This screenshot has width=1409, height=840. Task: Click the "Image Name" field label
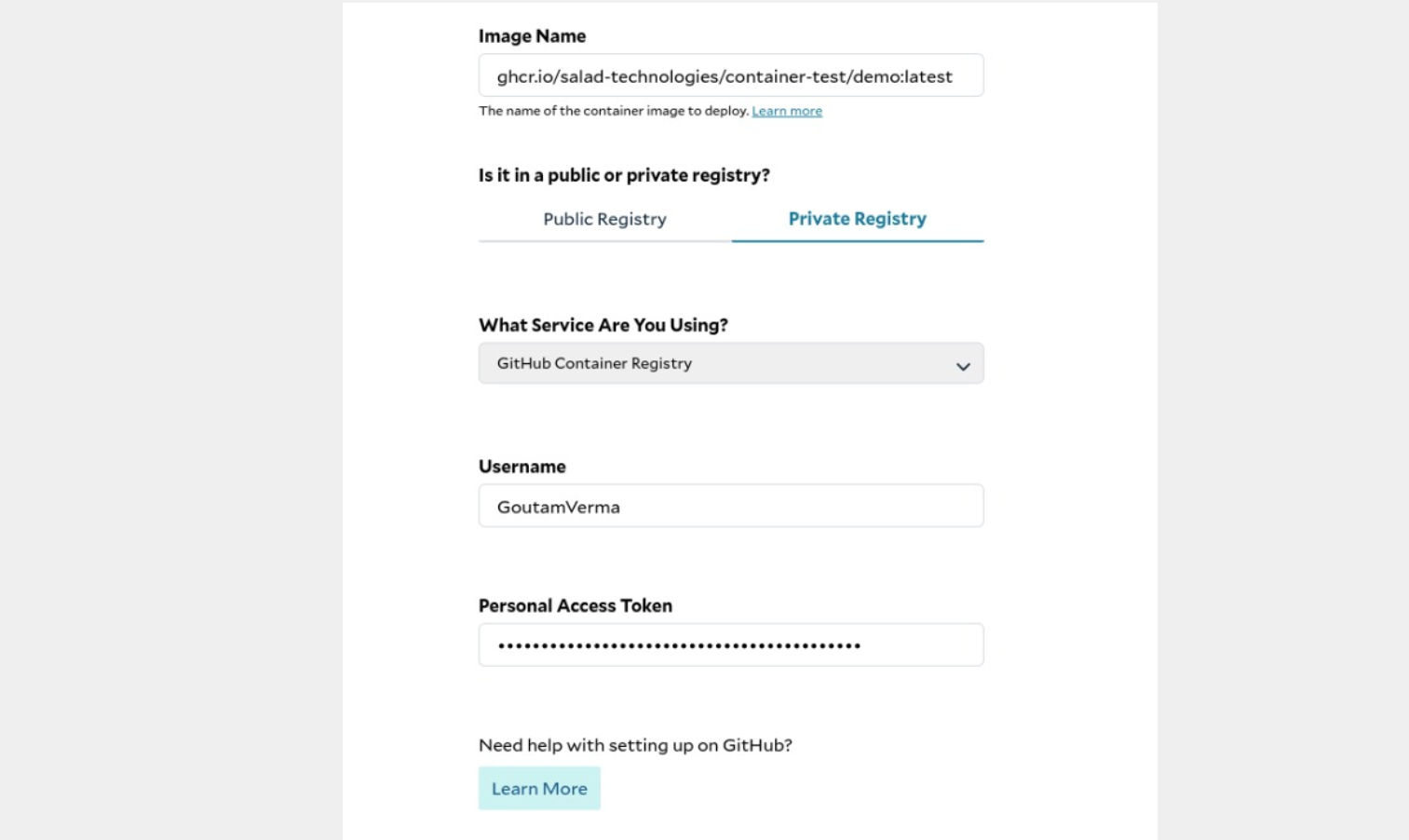(x=532, y=36)
